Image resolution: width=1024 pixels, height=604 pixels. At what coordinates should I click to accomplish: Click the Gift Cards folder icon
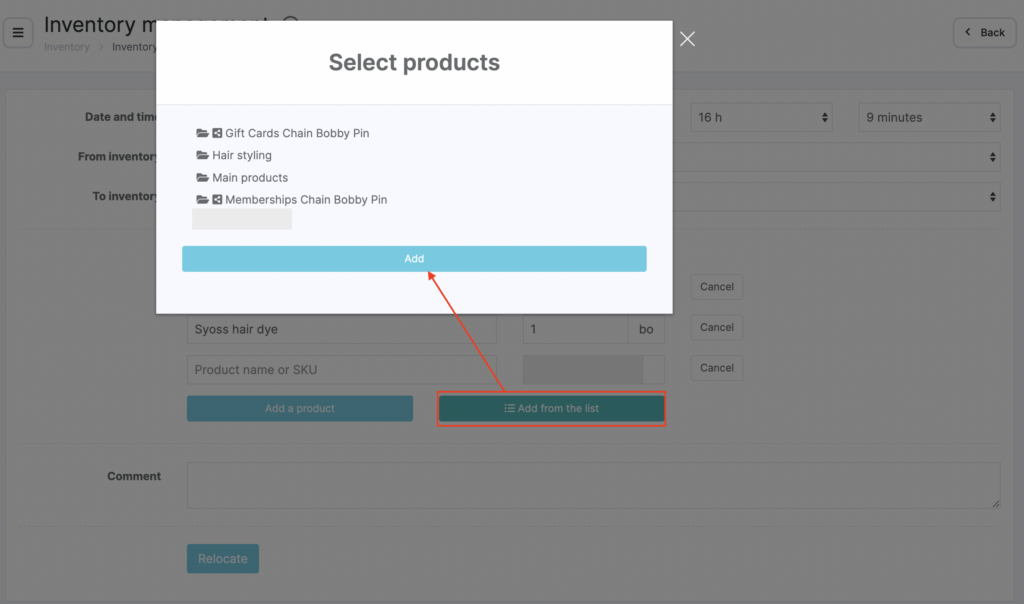[x=203, y=133]
